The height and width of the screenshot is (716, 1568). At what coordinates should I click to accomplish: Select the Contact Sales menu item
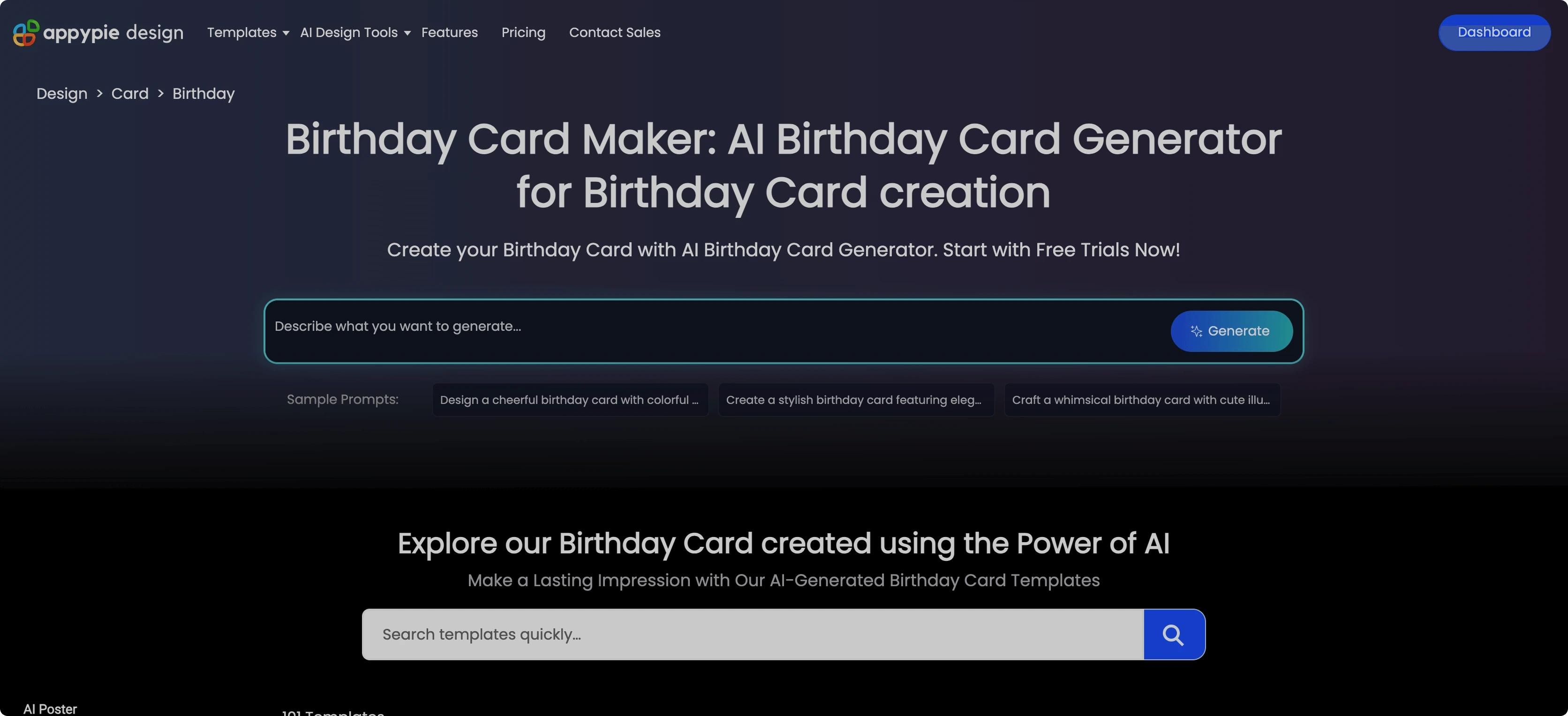[614, 33]
